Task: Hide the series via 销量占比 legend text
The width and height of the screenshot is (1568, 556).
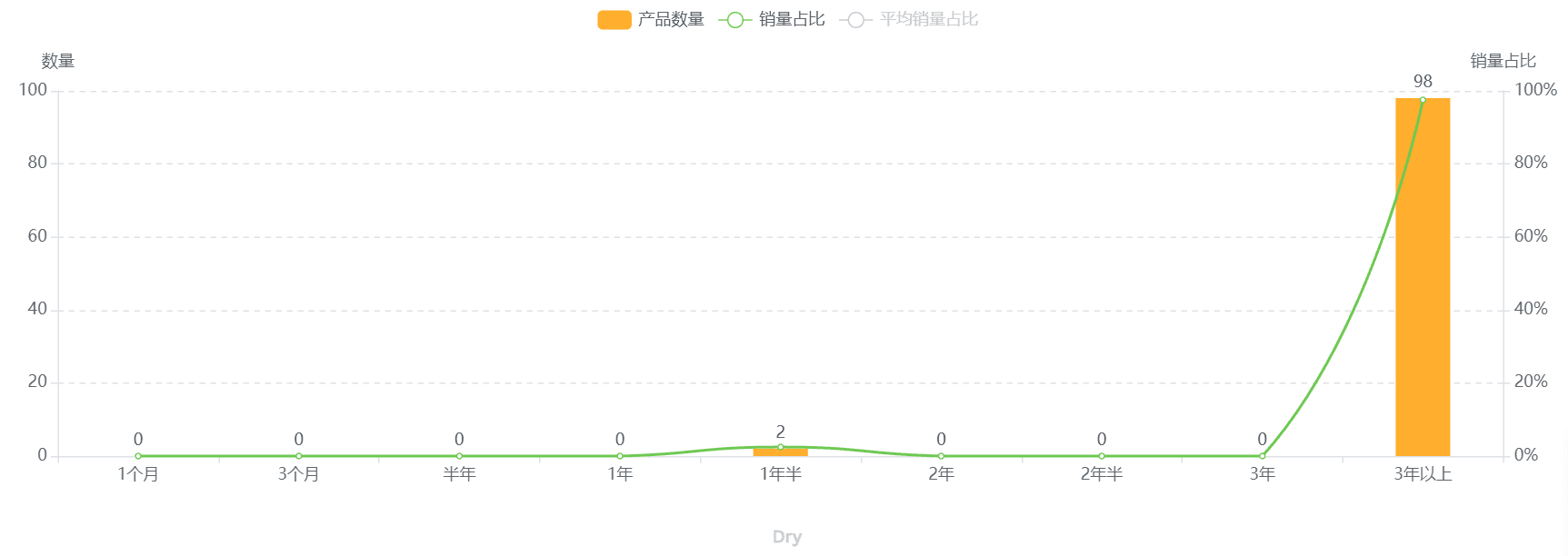Action: point(792,19)
